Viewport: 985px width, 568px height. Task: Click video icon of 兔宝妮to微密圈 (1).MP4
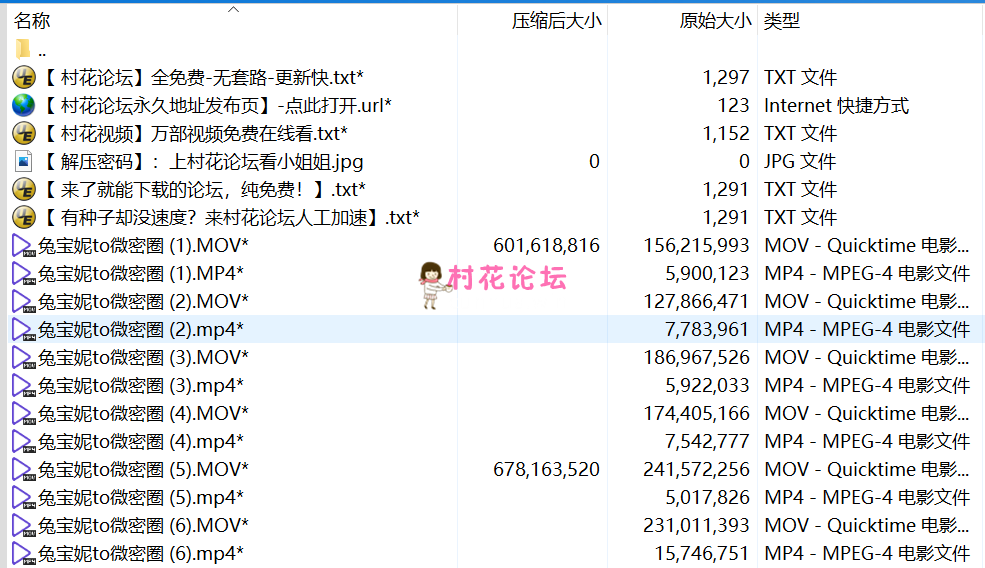23,273
